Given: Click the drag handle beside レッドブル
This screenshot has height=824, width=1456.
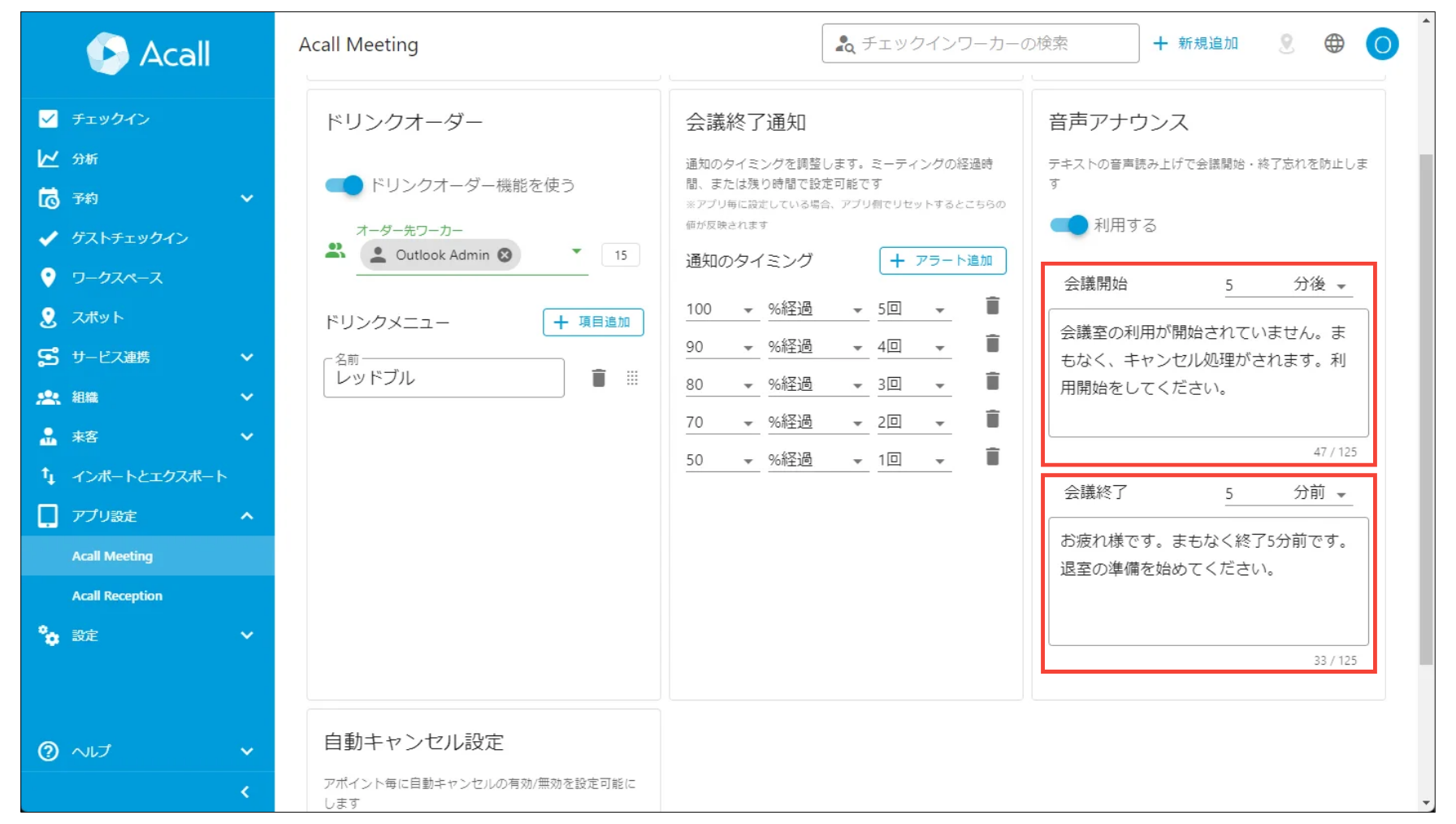Looking at the screenshot, I should [x=632, y=378].
